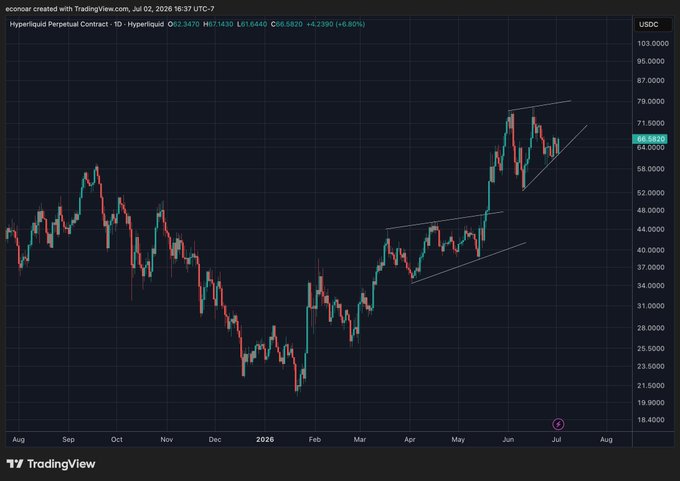Click the 103.0000 price axis label
Screen dimensions: 680x481
[653, 43]
